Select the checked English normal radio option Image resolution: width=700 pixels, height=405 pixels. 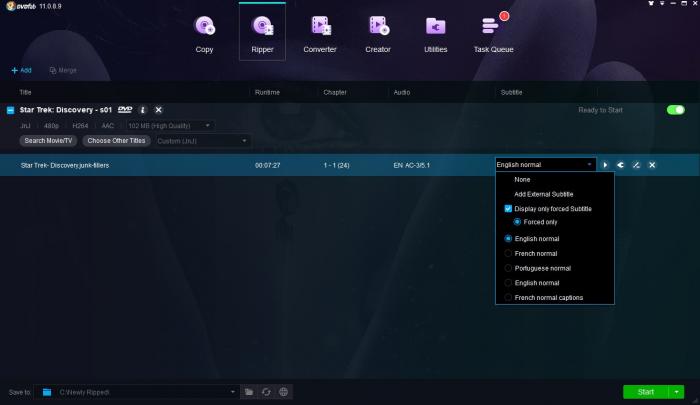[x=508, y=238]
